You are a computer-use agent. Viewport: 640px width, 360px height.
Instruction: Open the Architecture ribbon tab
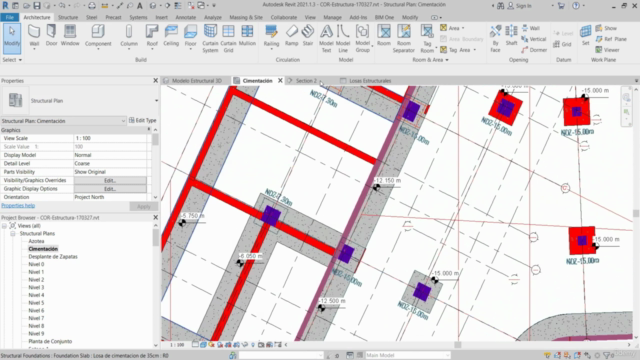pos(37,17)
